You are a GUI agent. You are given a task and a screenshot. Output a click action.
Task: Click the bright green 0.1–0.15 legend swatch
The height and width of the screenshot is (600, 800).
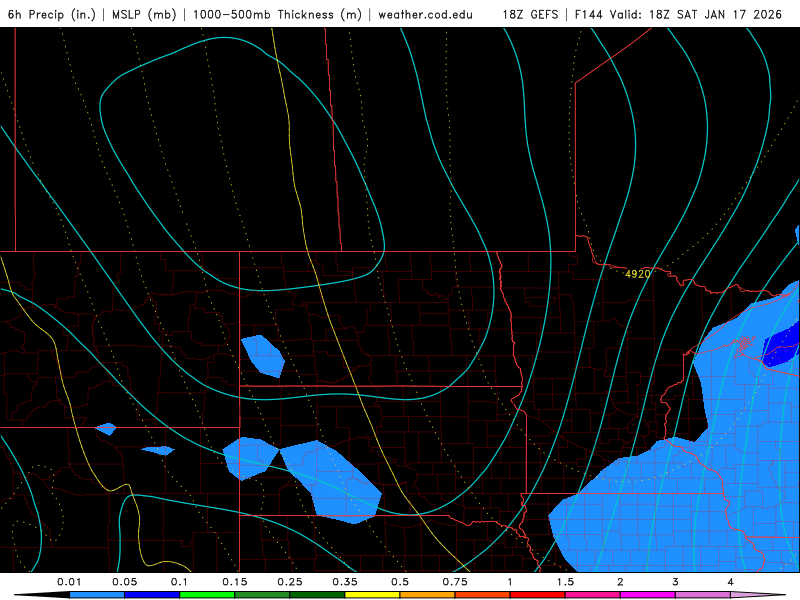(x=207, y=595)
